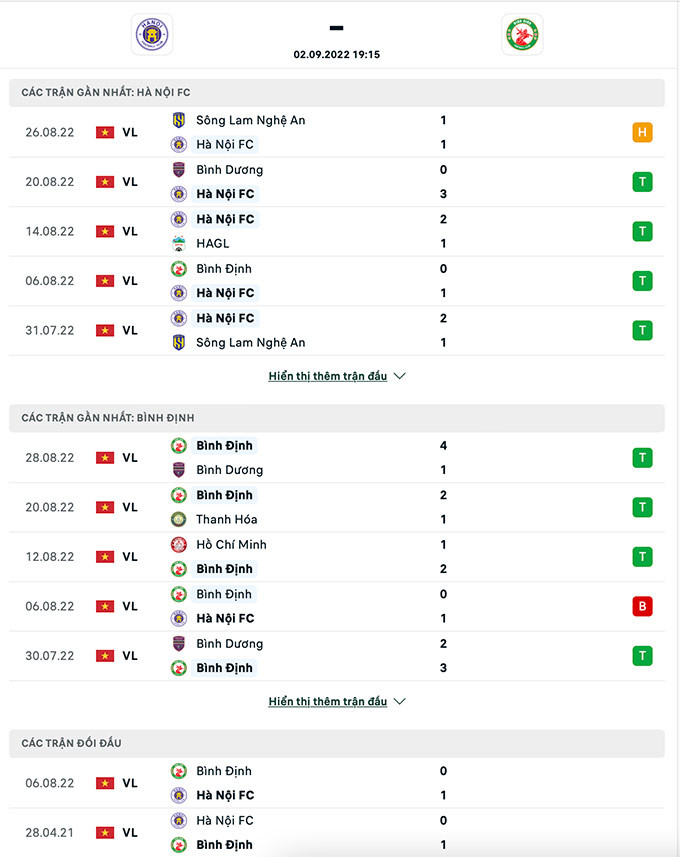Click green T badge for 28.08.22 match
Screen dimensions: 680x857
pos(642,458)
